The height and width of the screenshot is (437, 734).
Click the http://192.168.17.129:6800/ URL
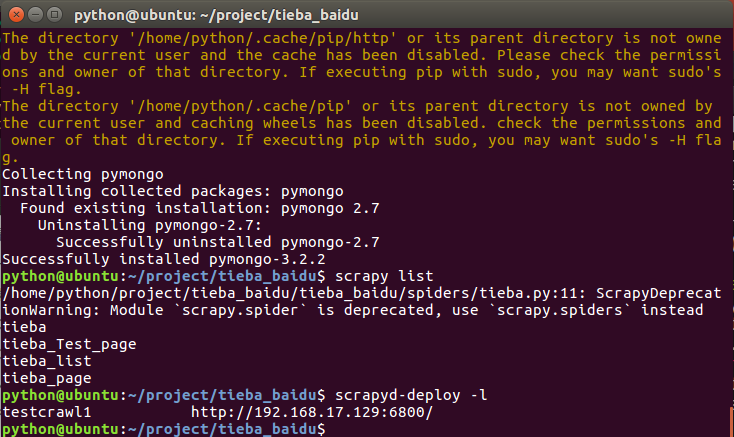pos(312,412)
